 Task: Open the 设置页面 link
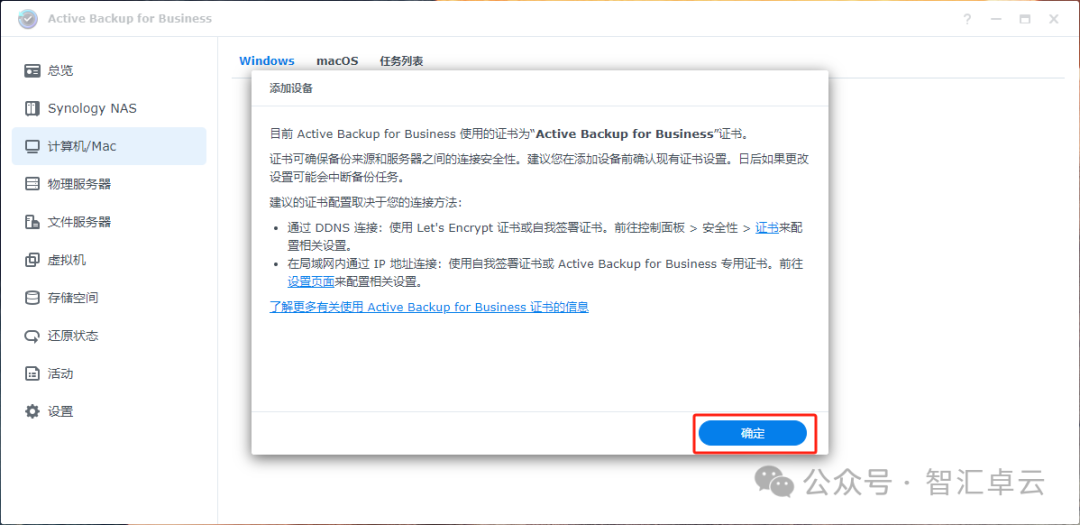[x=311, y=281]
